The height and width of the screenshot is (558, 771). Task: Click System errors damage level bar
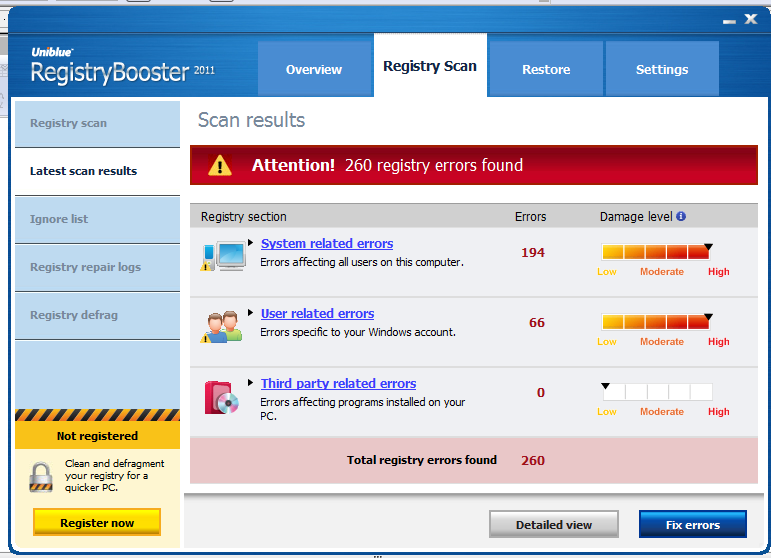(656, 251)
